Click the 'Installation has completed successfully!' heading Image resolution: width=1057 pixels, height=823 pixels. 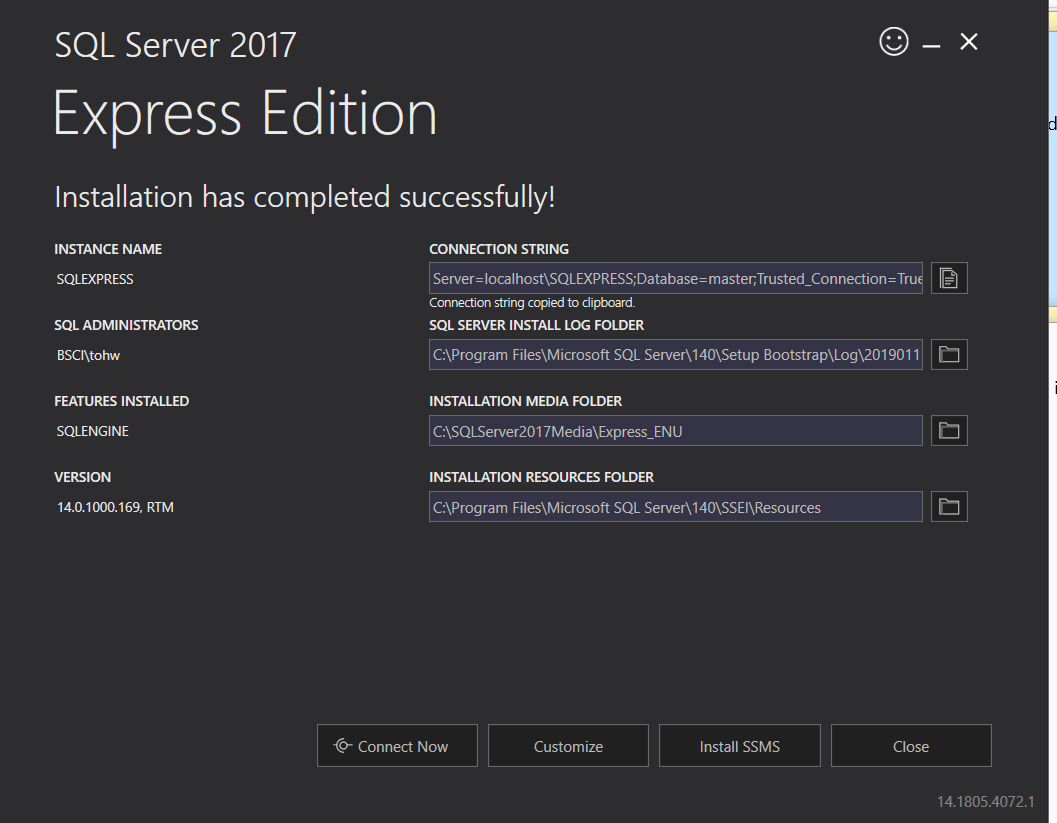click(x=305, y=197)
